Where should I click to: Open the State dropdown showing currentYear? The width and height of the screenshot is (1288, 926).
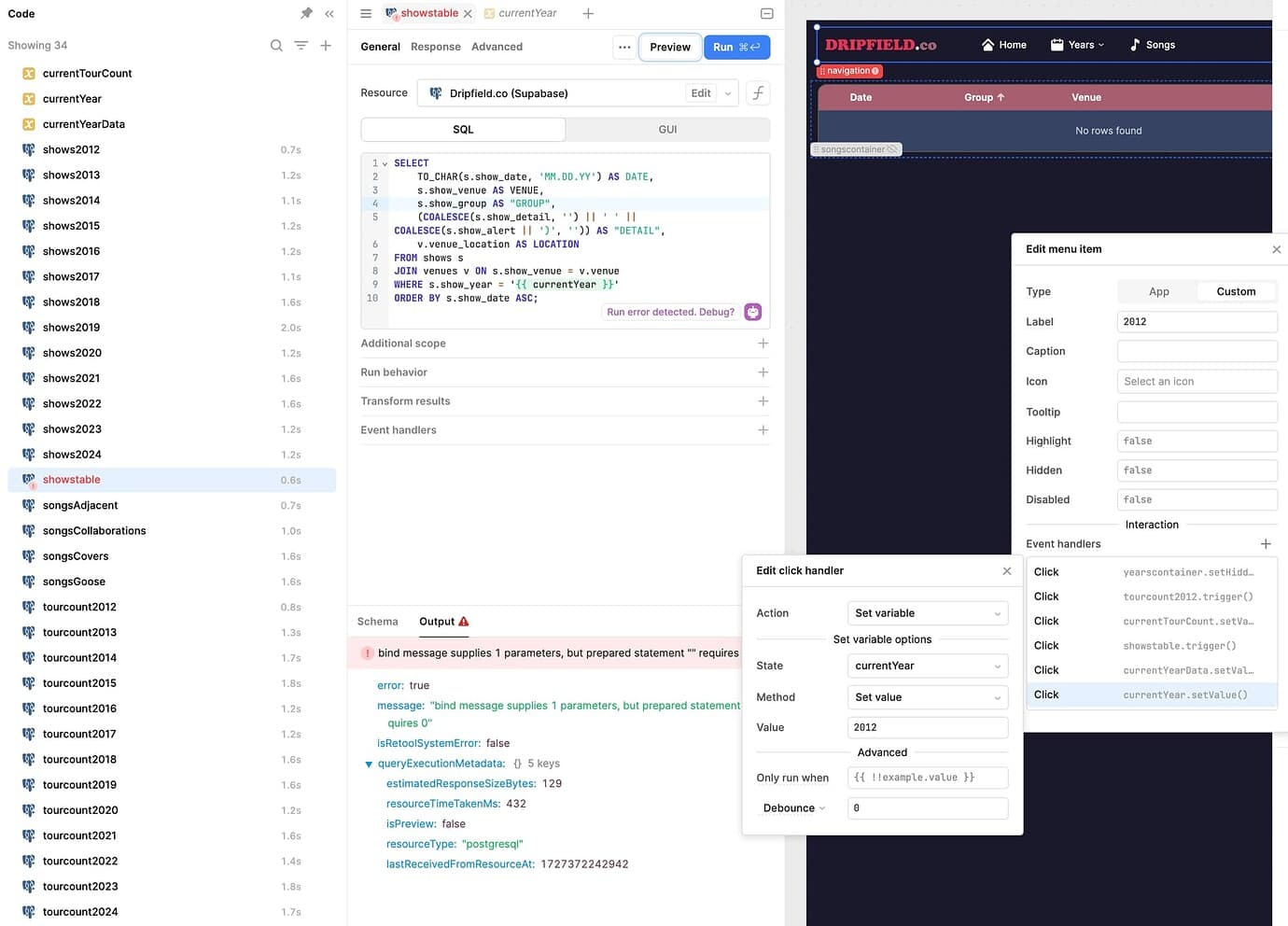[x=927, y=666]
